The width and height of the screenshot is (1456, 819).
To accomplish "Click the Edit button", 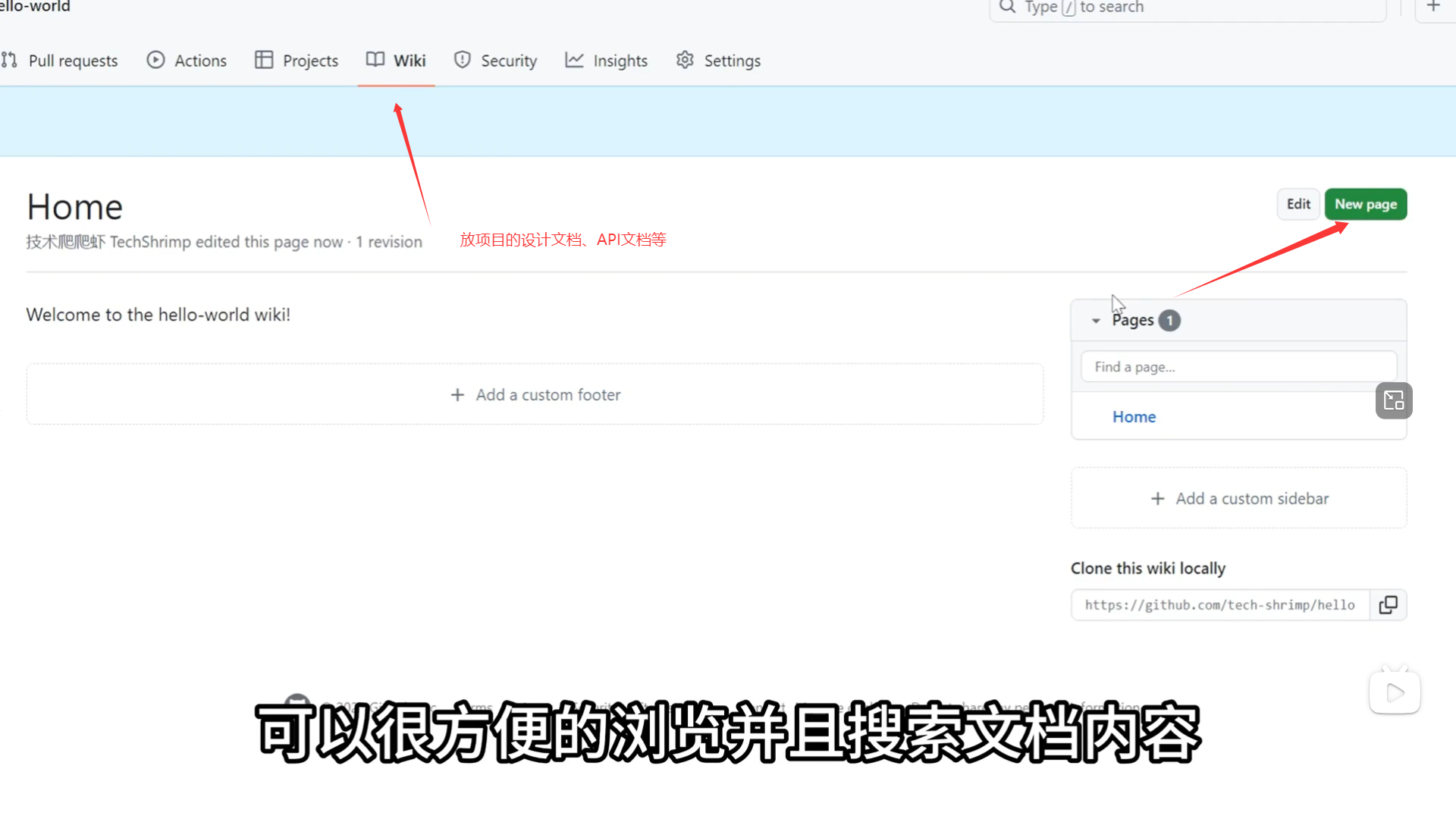I will click(x=1298, y=204).
